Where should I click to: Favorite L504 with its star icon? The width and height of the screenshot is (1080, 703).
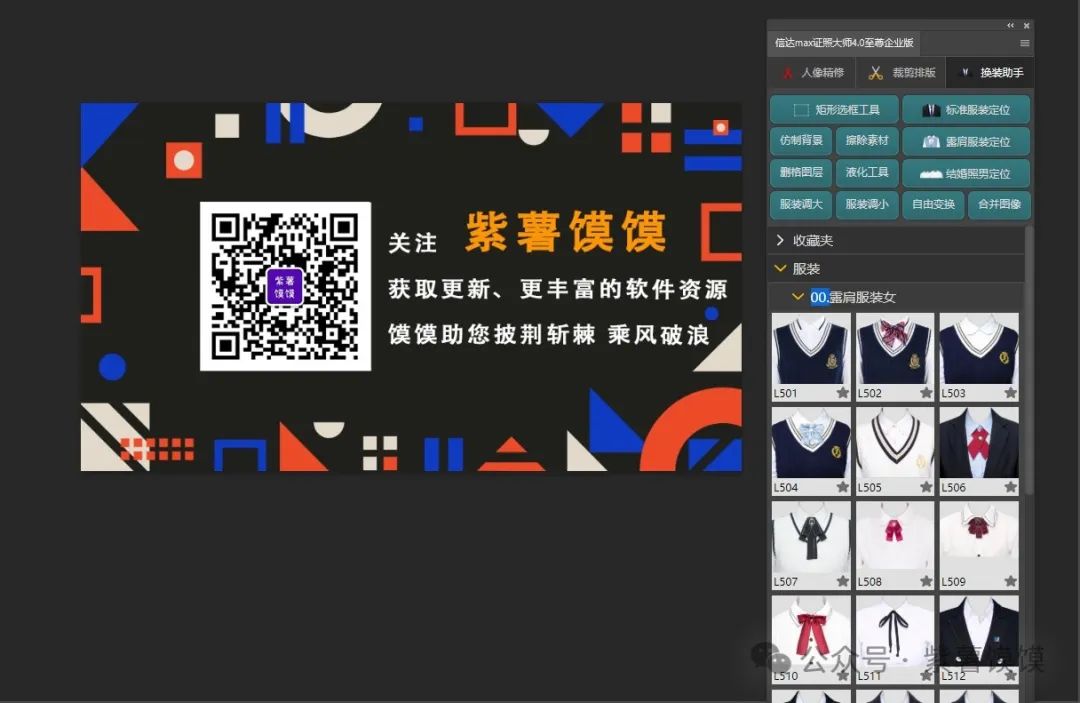tap(842, 487)
